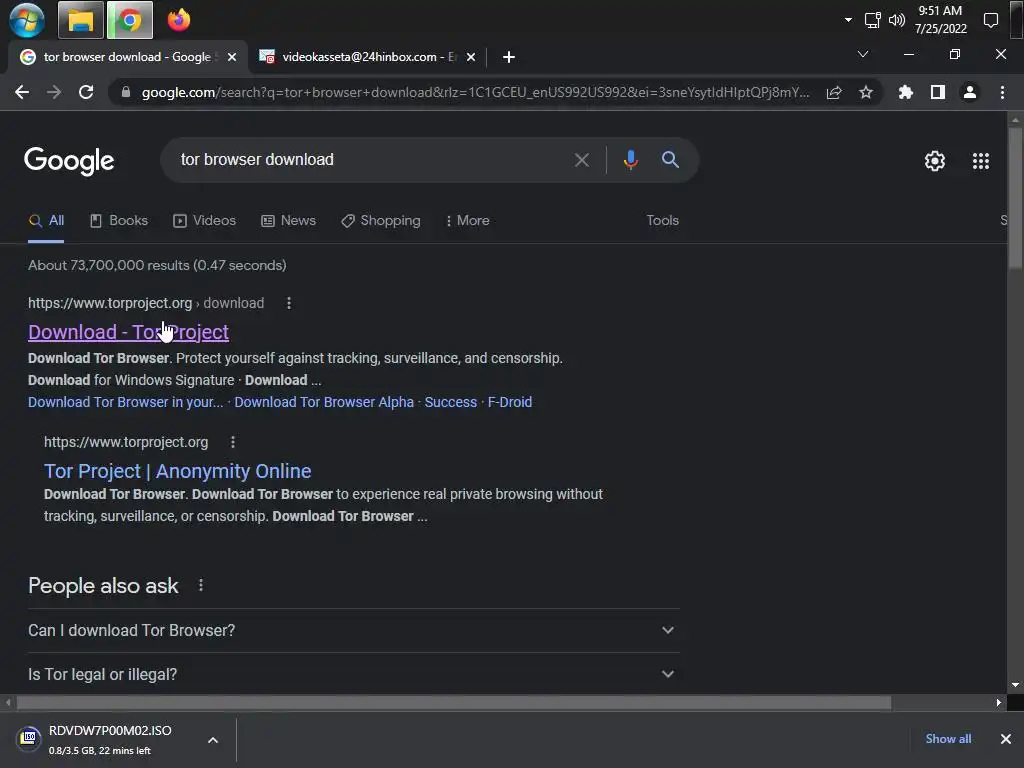Toggle the Chrome side panel
1024x768 pixels.
coord(938,92)
